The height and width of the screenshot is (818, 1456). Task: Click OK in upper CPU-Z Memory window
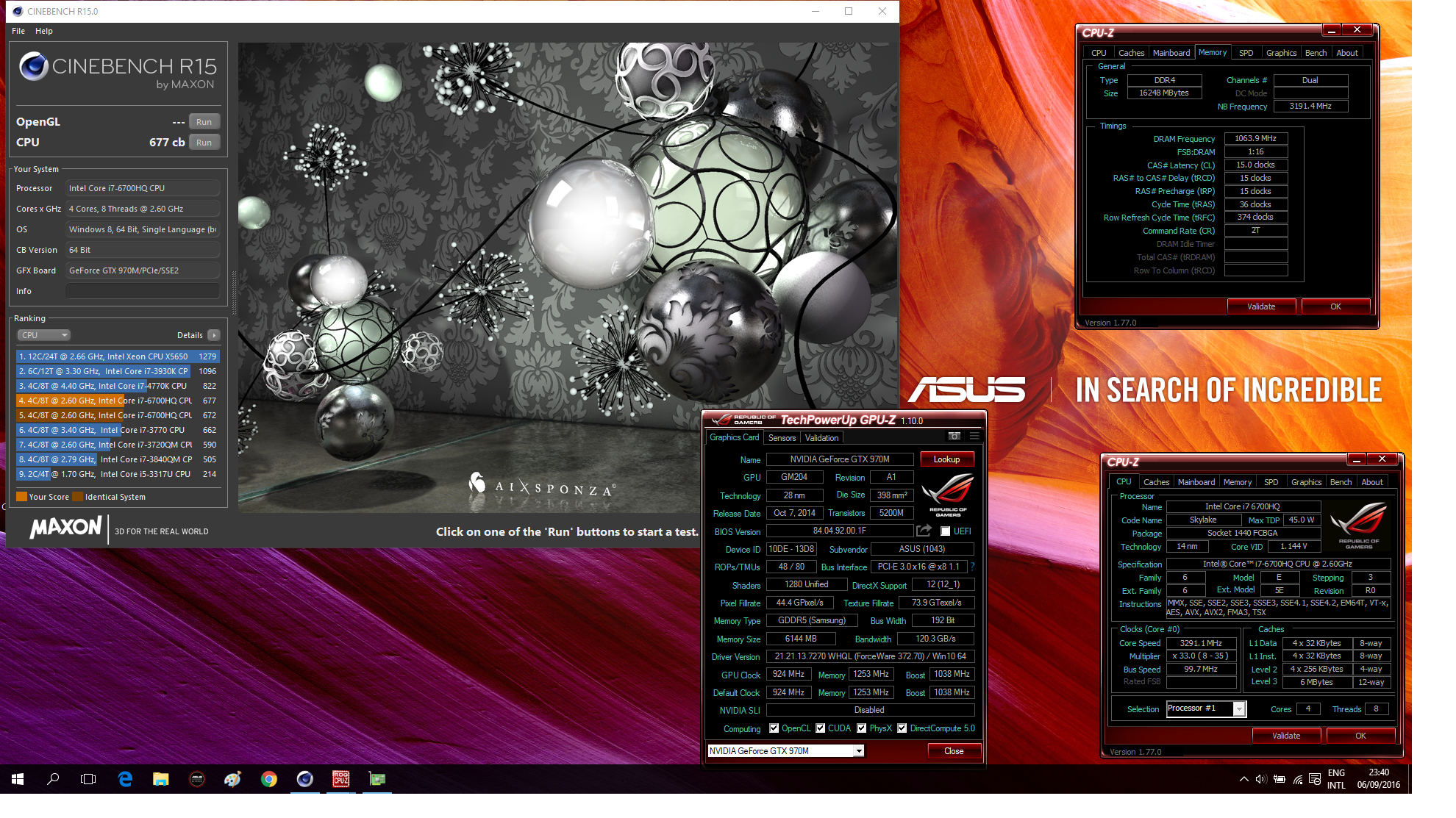1335,306
